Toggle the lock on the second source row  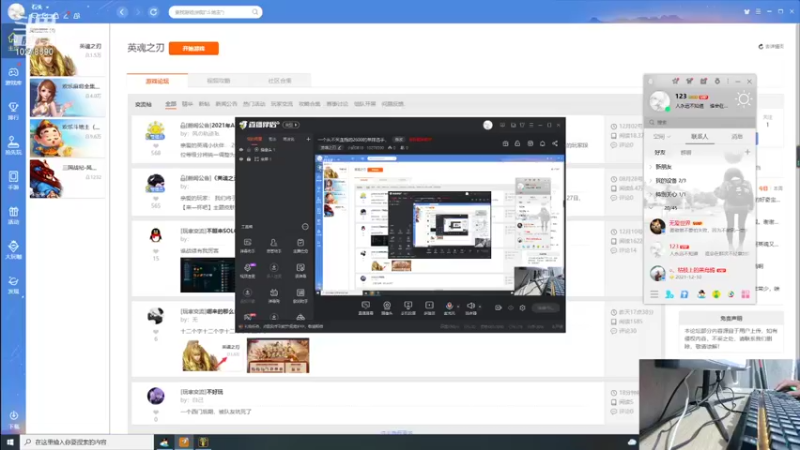(x=249, y=159)
